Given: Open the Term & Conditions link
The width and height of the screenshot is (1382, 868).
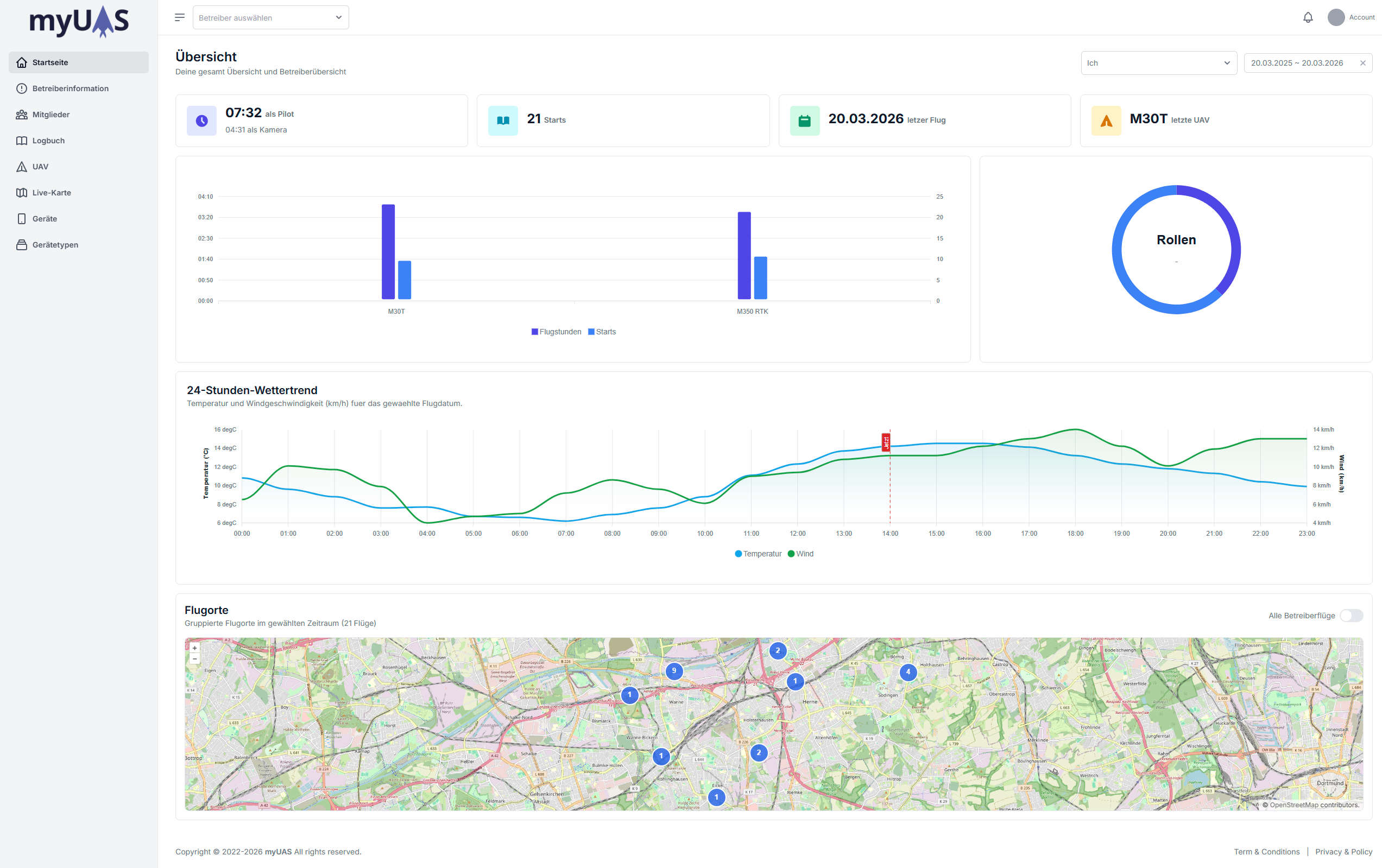Looking at the screenshot, I should click(1266, 851).
